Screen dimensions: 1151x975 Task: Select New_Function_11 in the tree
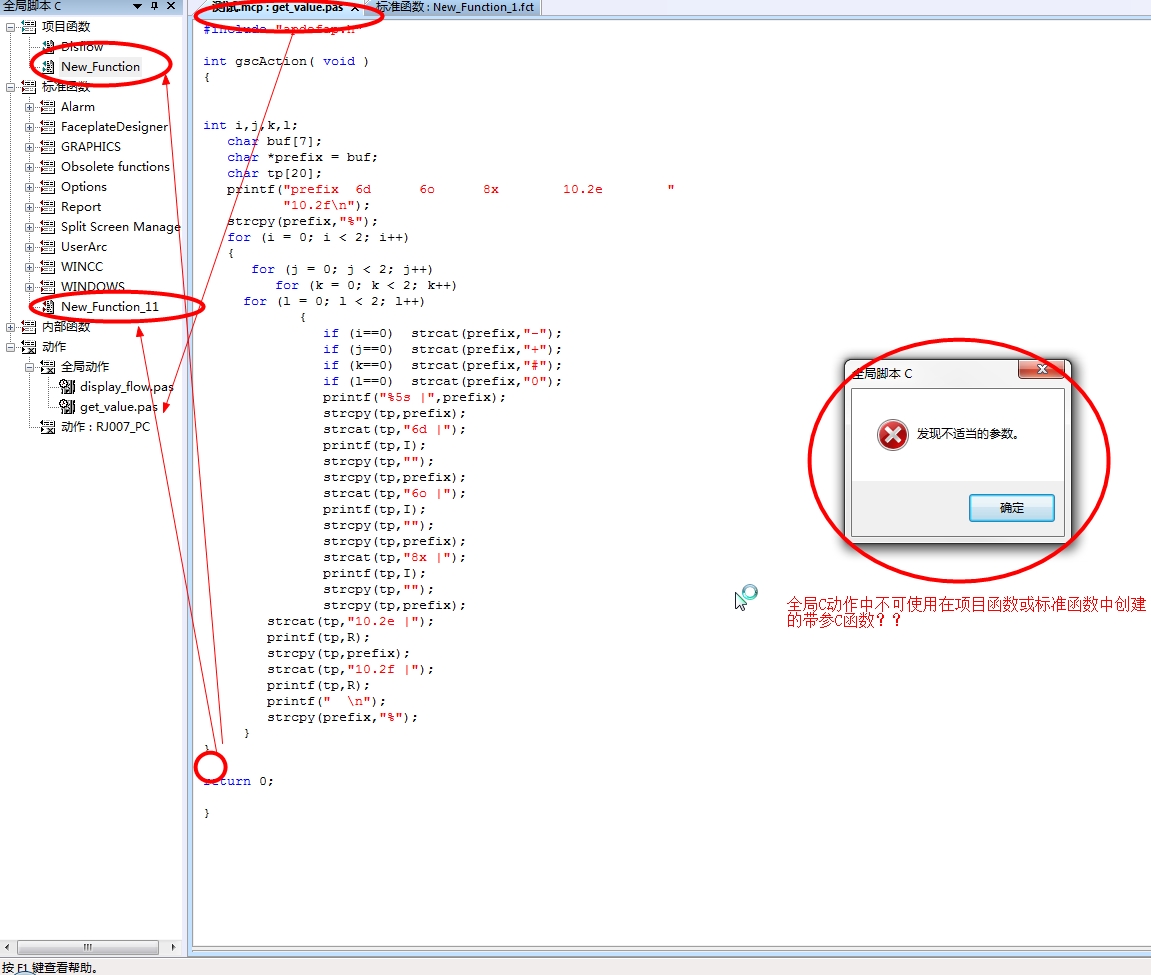pos(109,307)
